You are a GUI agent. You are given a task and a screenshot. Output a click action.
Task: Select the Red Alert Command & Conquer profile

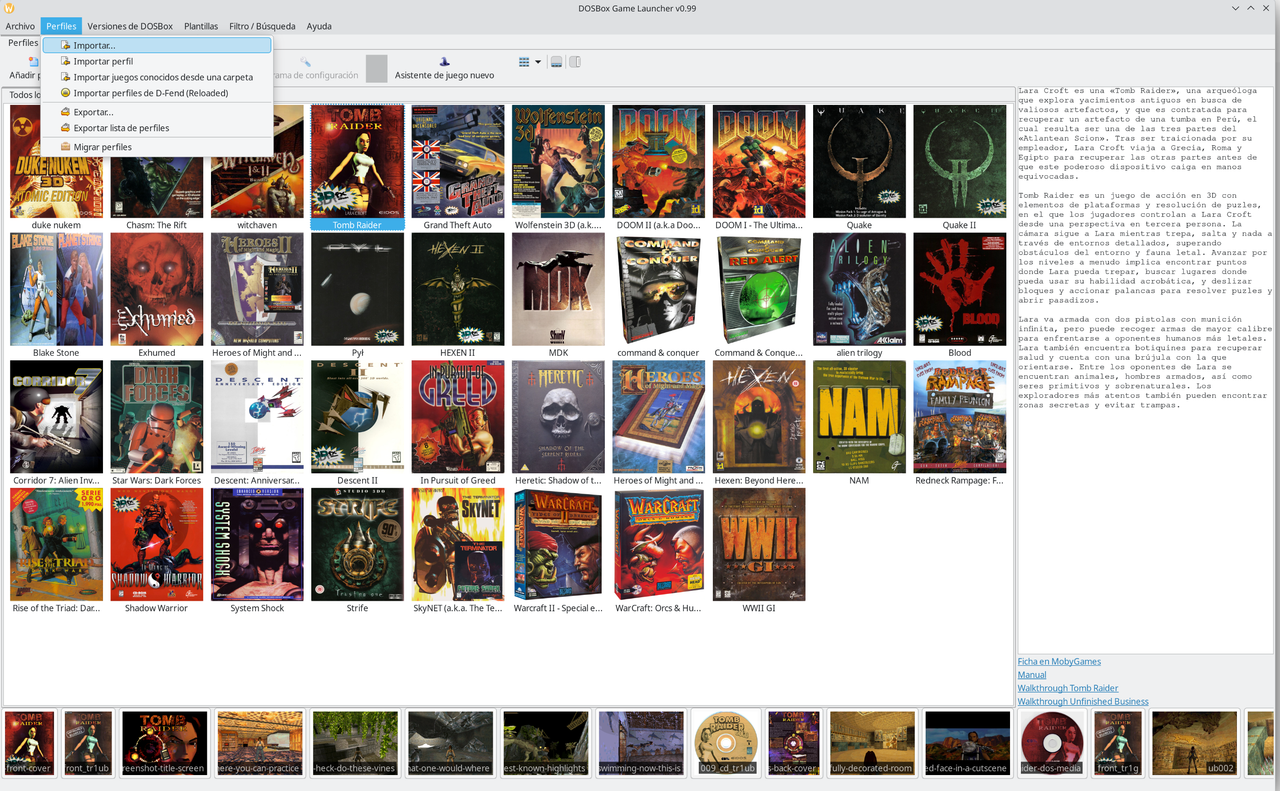[x=759, y=296]
